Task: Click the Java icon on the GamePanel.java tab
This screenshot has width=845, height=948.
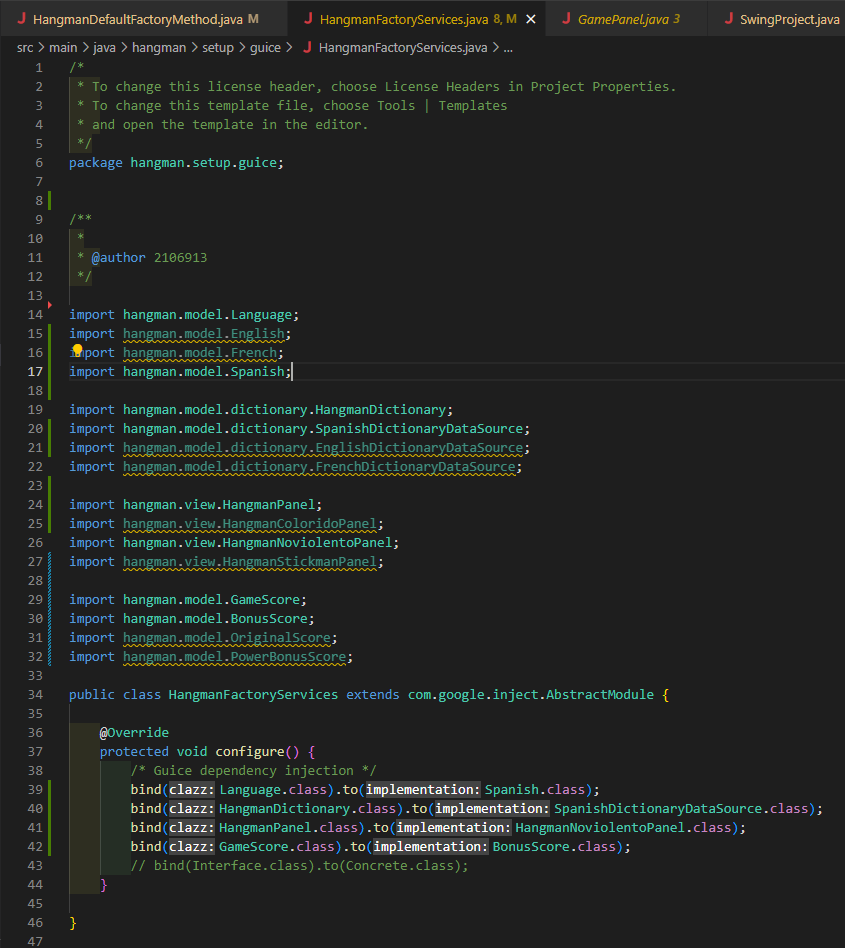Action: pos(566,17)
